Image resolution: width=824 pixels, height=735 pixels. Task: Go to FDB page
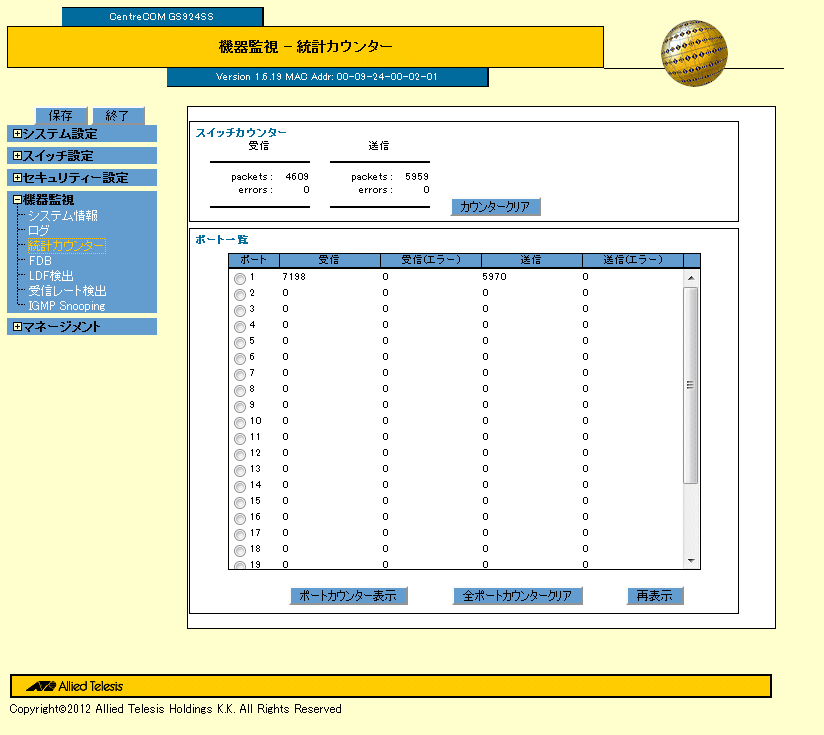[40, 261]
